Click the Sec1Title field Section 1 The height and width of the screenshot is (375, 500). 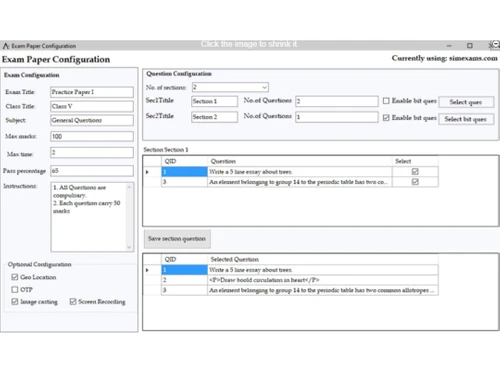214,101
